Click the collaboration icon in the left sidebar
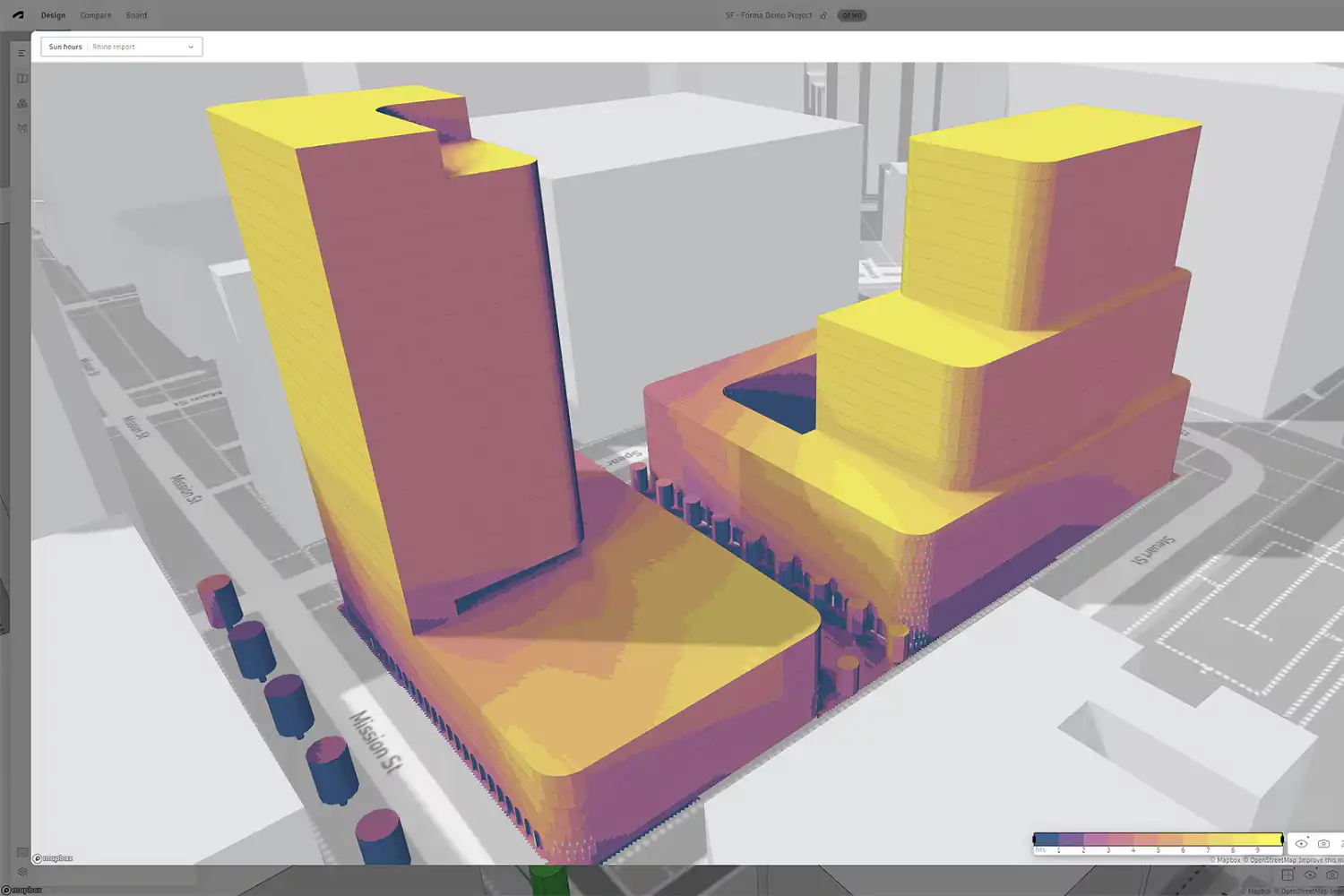This screenshot has width=1344, height=896. click(21, 103)
